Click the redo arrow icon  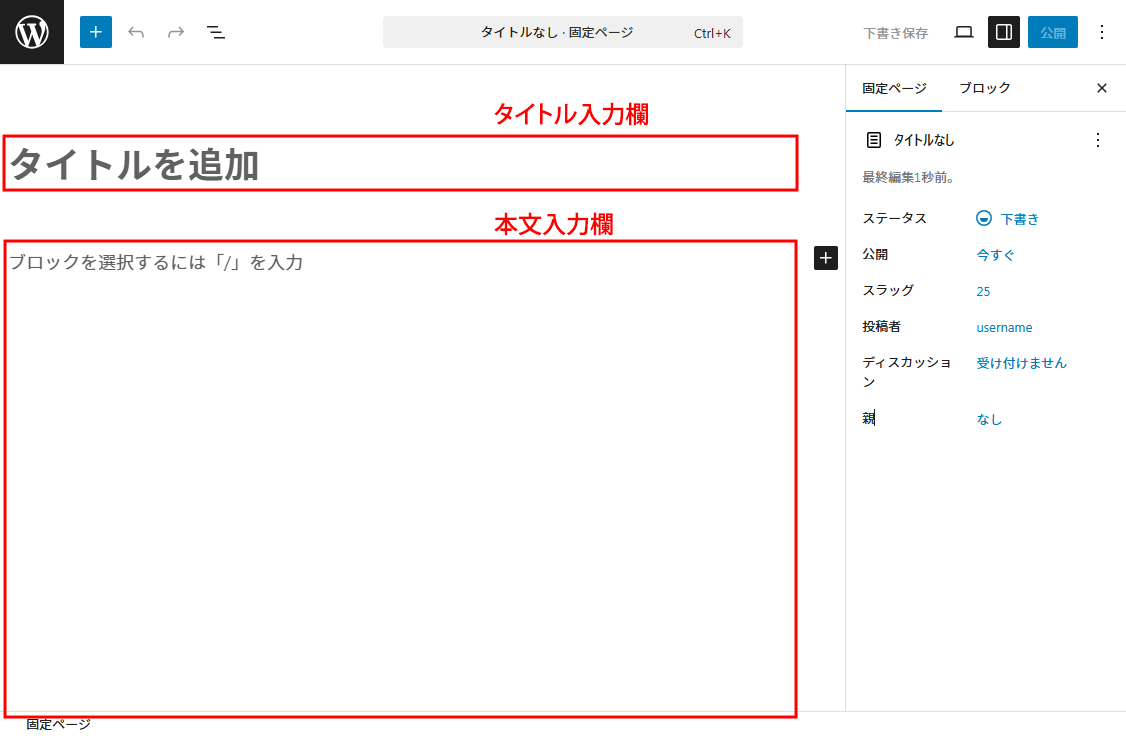176,32
